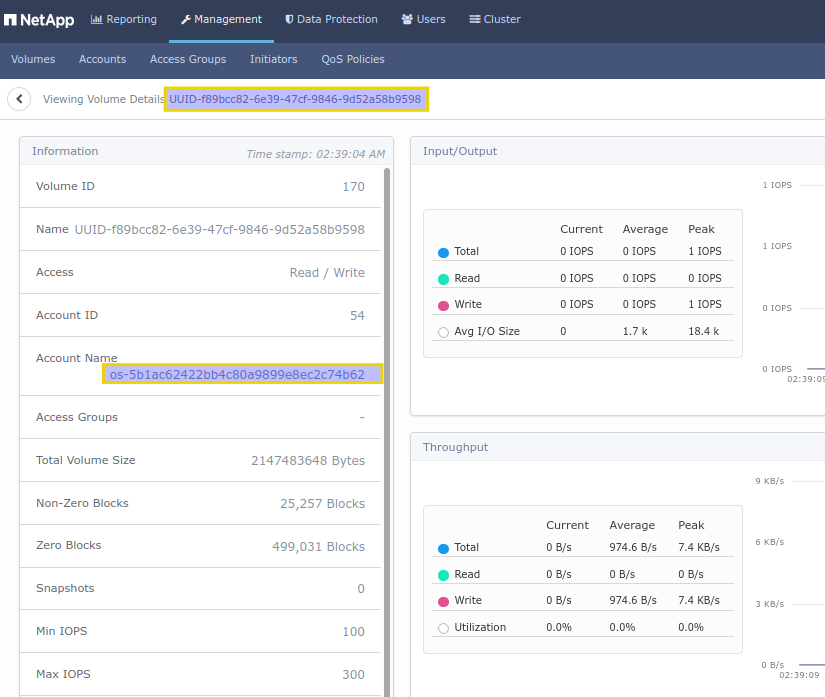The width and height of the screenshot is (825, 697).
Task: Click the Data Protection shield icon
Action: click(289, 19)
